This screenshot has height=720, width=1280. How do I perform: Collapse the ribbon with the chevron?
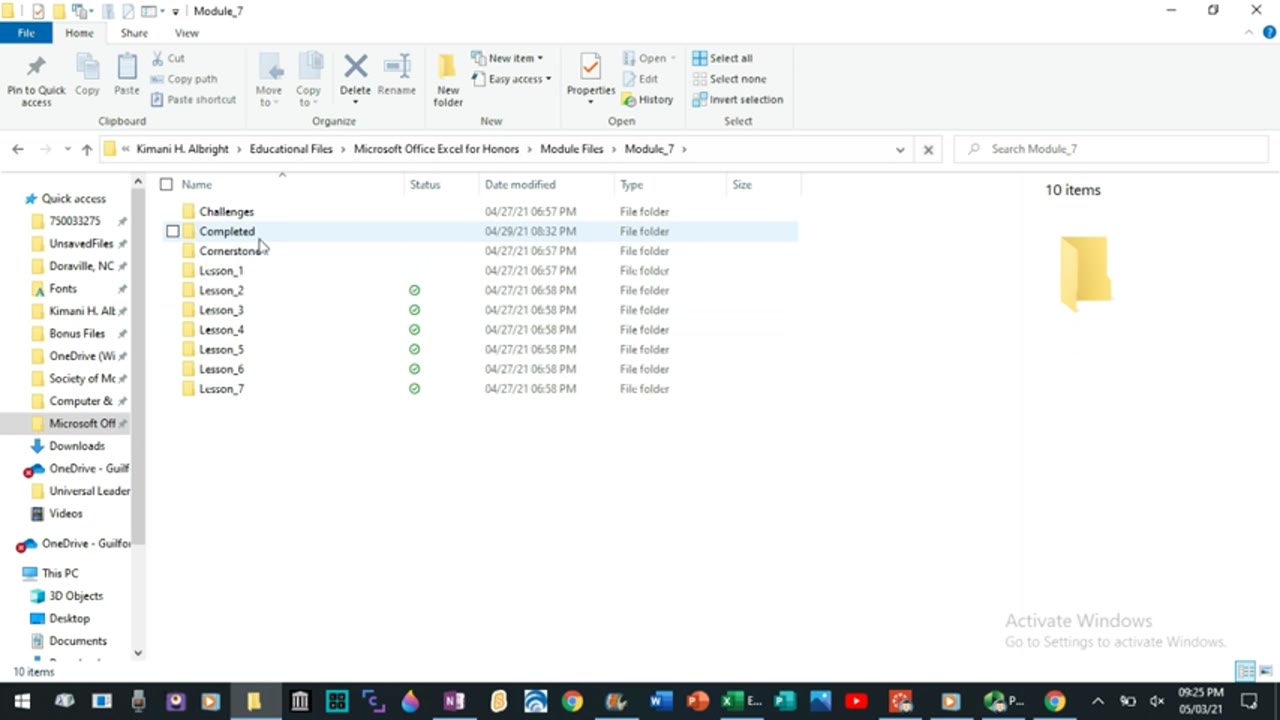pos(1248,33)
